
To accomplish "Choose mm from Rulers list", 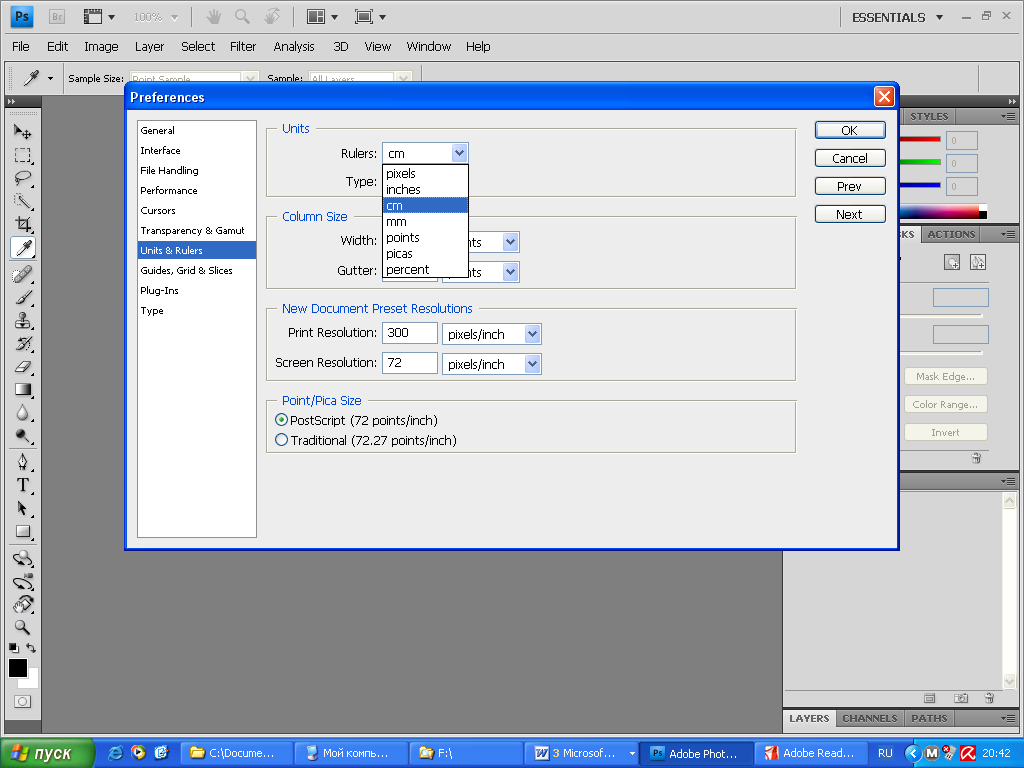I will pyautogui.click(x=425, y=222).
